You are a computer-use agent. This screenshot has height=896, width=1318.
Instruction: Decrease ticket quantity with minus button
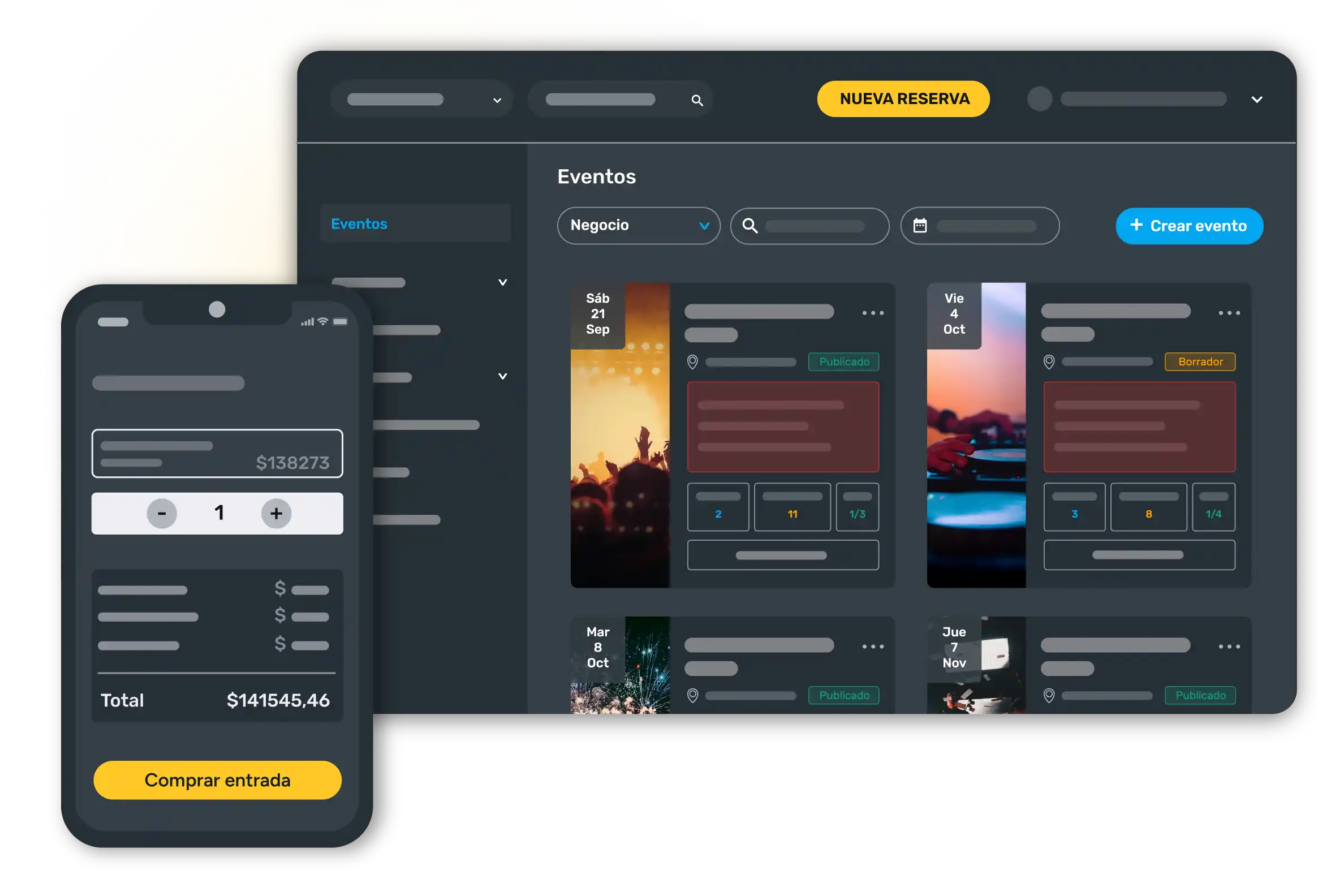tap(162, 514)
